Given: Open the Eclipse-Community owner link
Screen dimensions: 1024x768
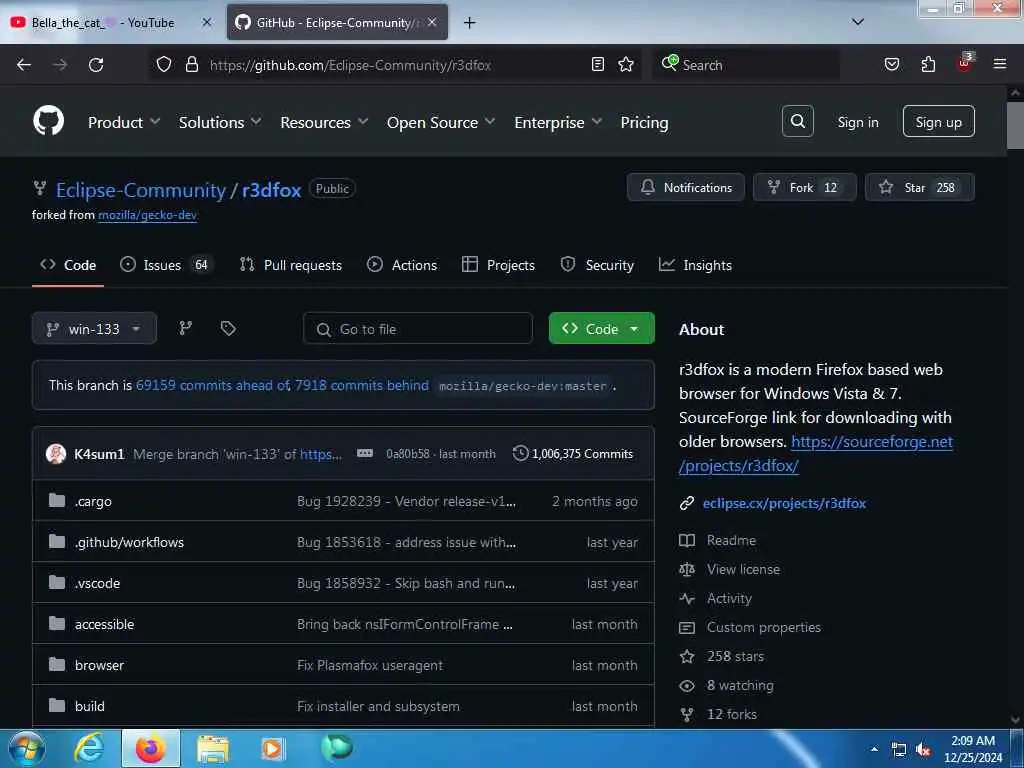Looking at the screenshot, I should [140, 190].
